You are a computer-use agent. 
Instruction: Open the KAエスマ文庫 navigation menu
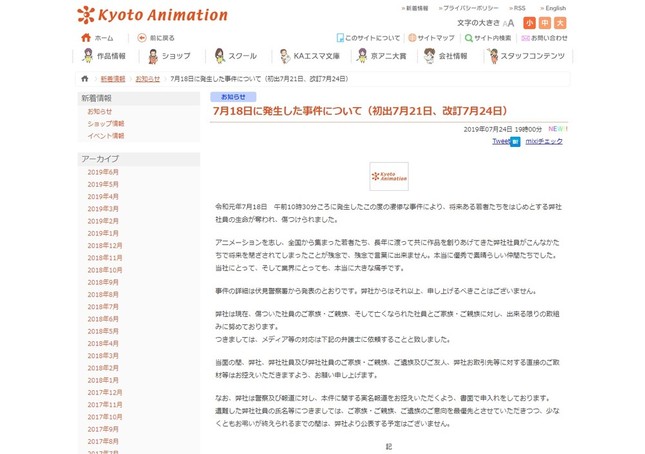(x=308, y=56)
